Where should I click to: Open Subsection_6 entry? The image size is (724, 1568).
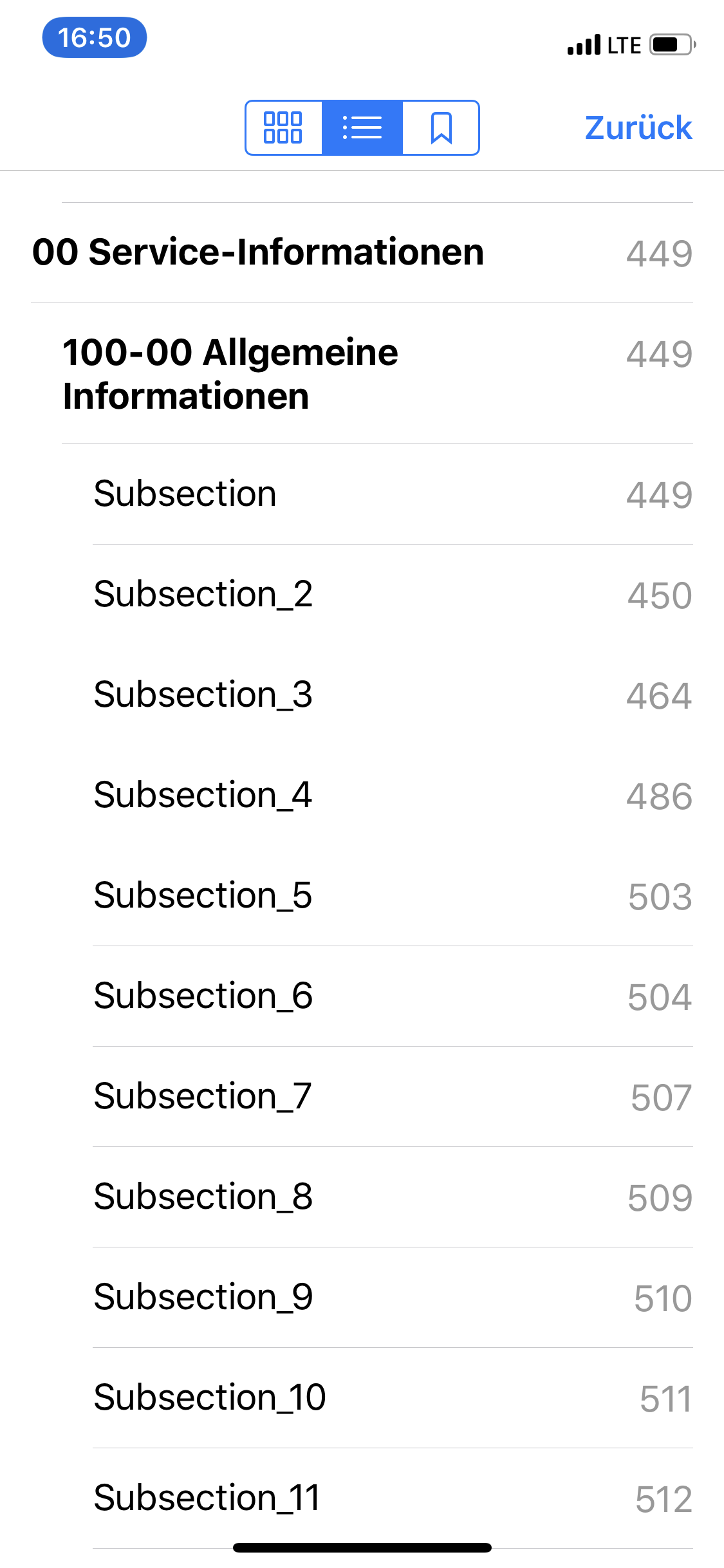pos(203,996)
